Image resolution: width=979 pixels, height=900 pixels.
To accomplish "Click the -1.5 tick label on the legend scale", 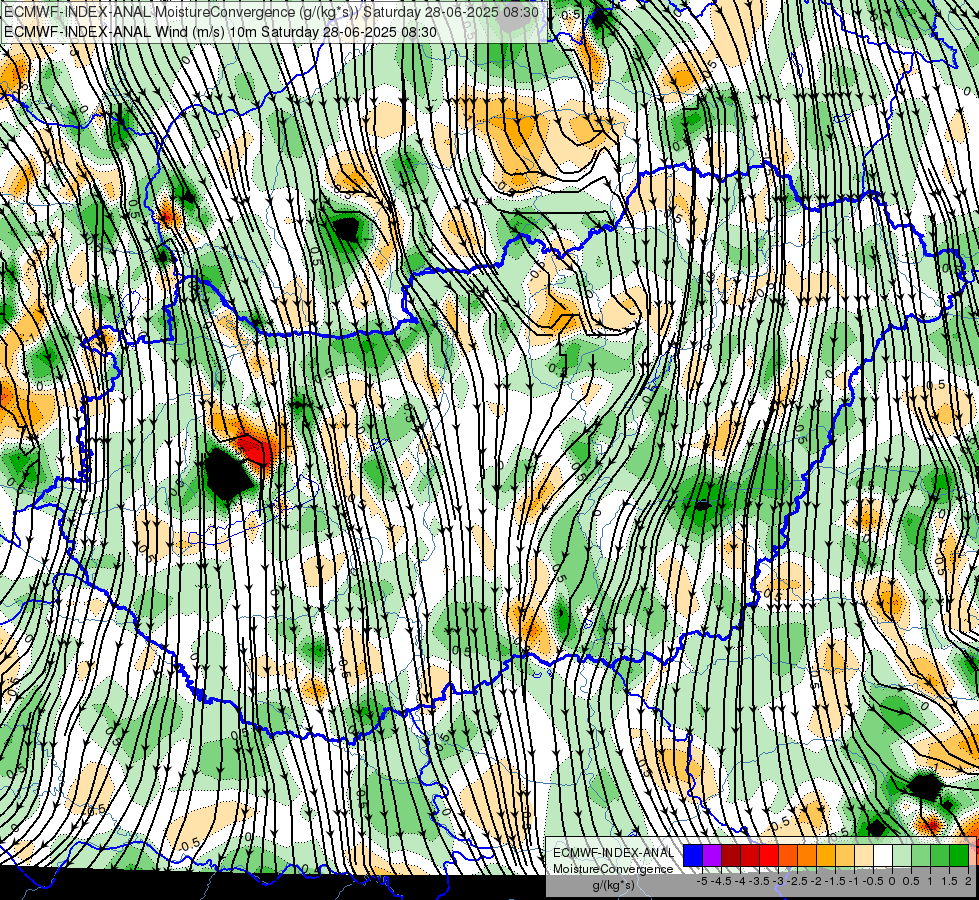I will (x=835, y=881).
